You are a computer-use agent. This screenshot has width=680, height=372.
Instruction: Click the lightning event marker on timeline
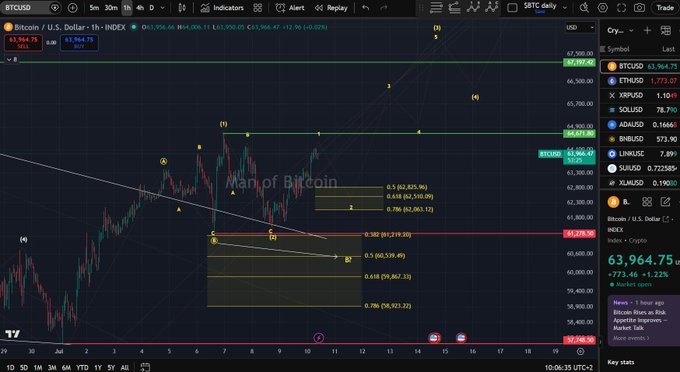tap(319, 338)
